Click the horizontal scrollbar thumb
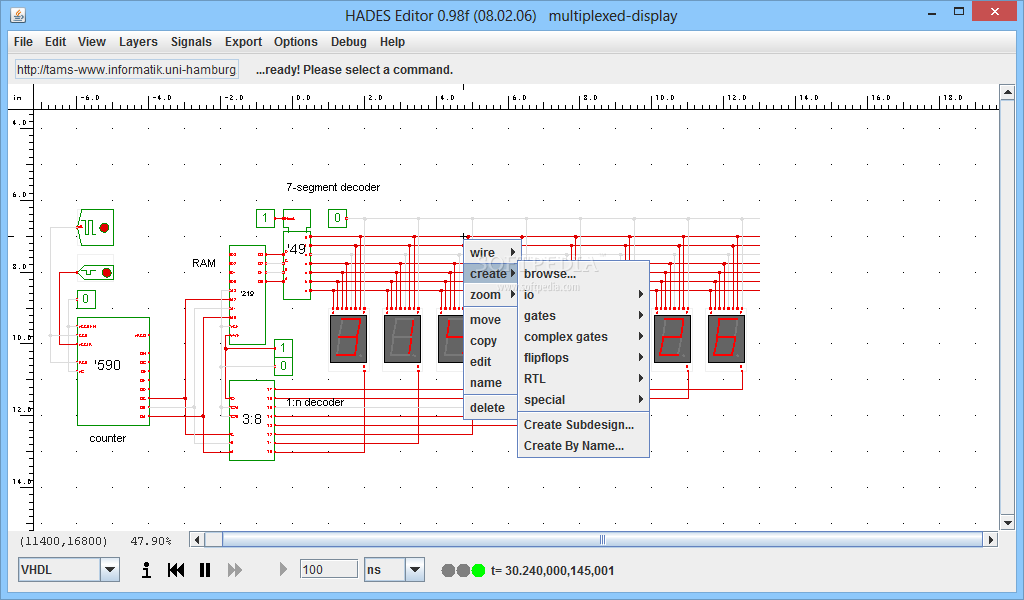This screenshot has width=1024, height=600. coord(602,540)
